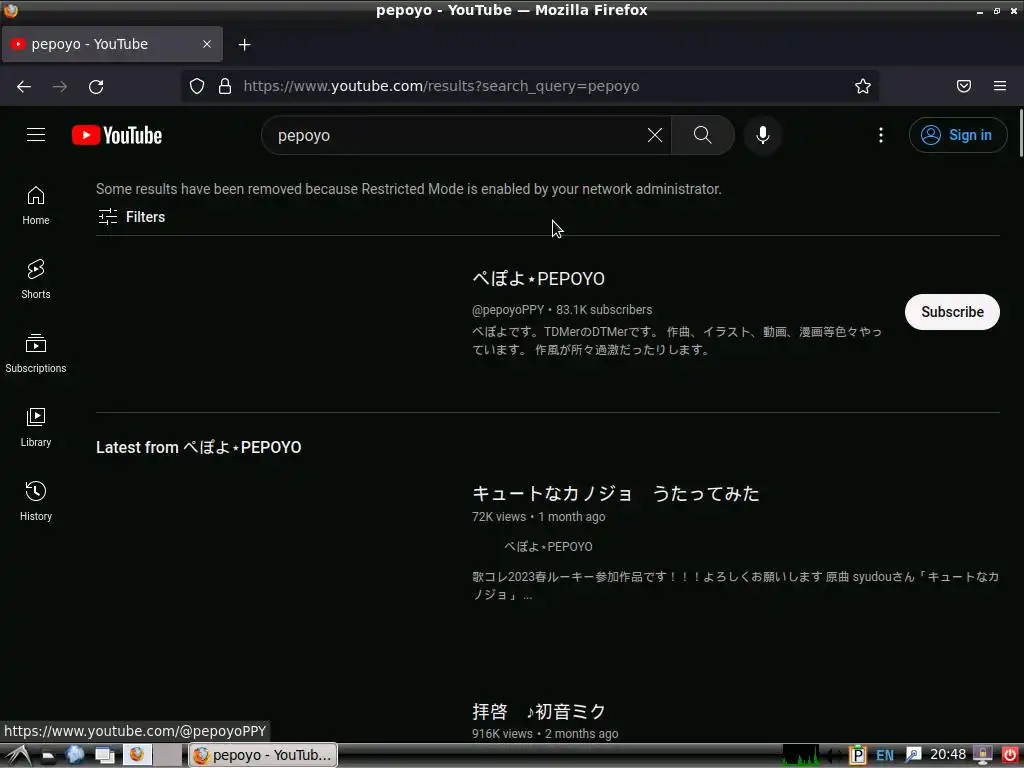Open the desktop start menu icon
Viewport: 1024px width, 768px height.
(x=18, y=756)
